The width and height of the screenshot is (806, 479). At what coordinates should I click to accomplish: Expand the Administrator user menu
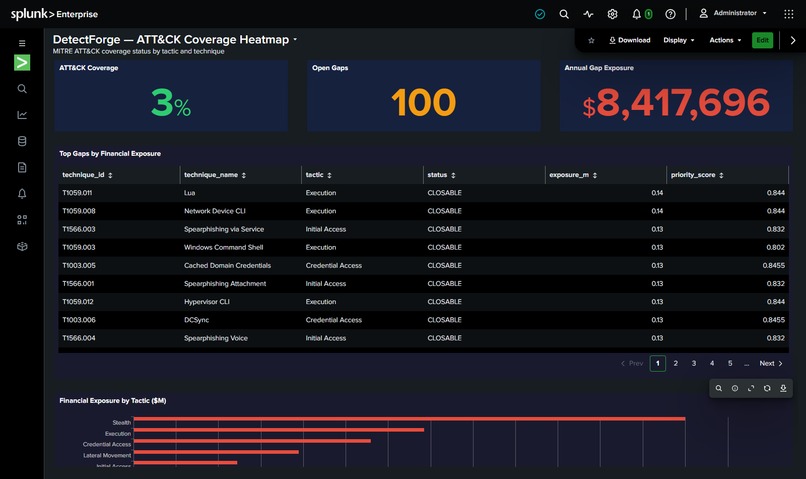pos(733,13)
